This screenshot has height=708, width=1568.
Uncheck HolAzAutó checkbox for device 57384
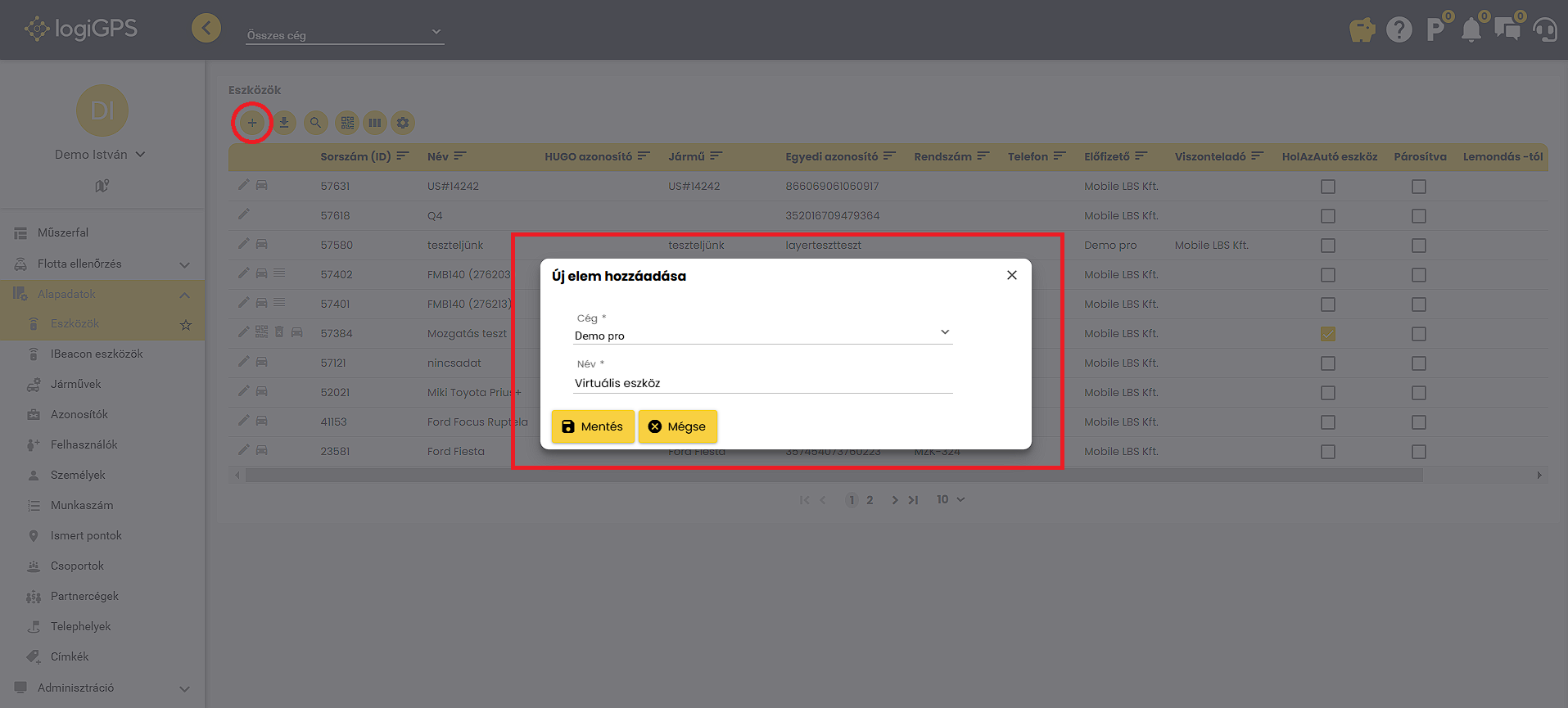click(x=1328, y=334)
